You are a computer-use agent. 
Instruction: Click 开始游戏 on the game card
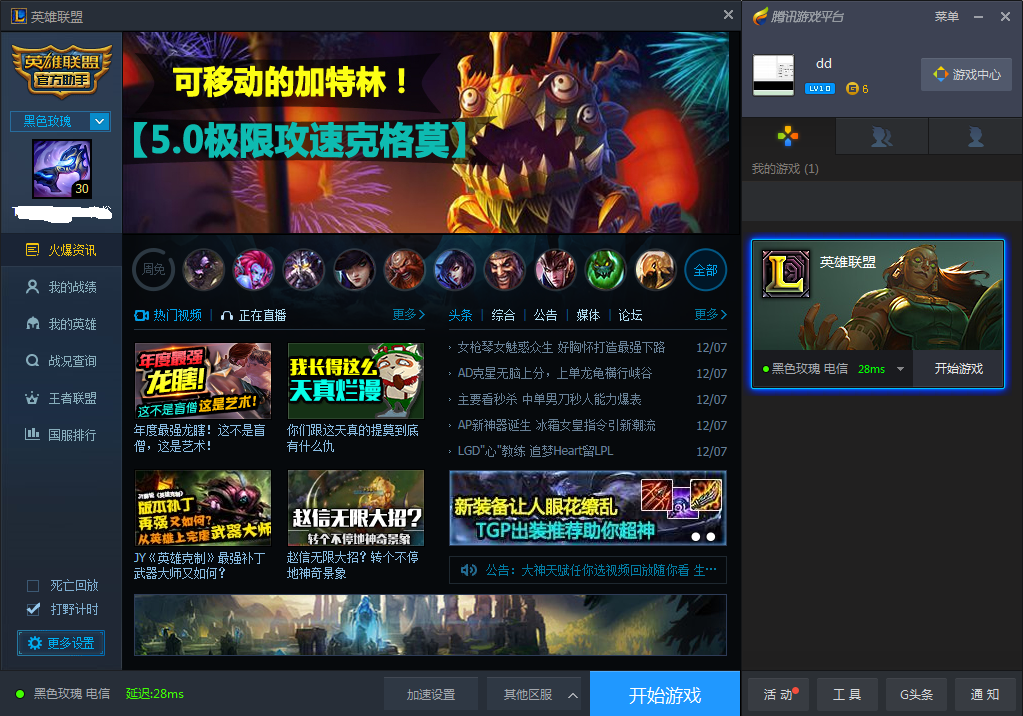point(958,369)
